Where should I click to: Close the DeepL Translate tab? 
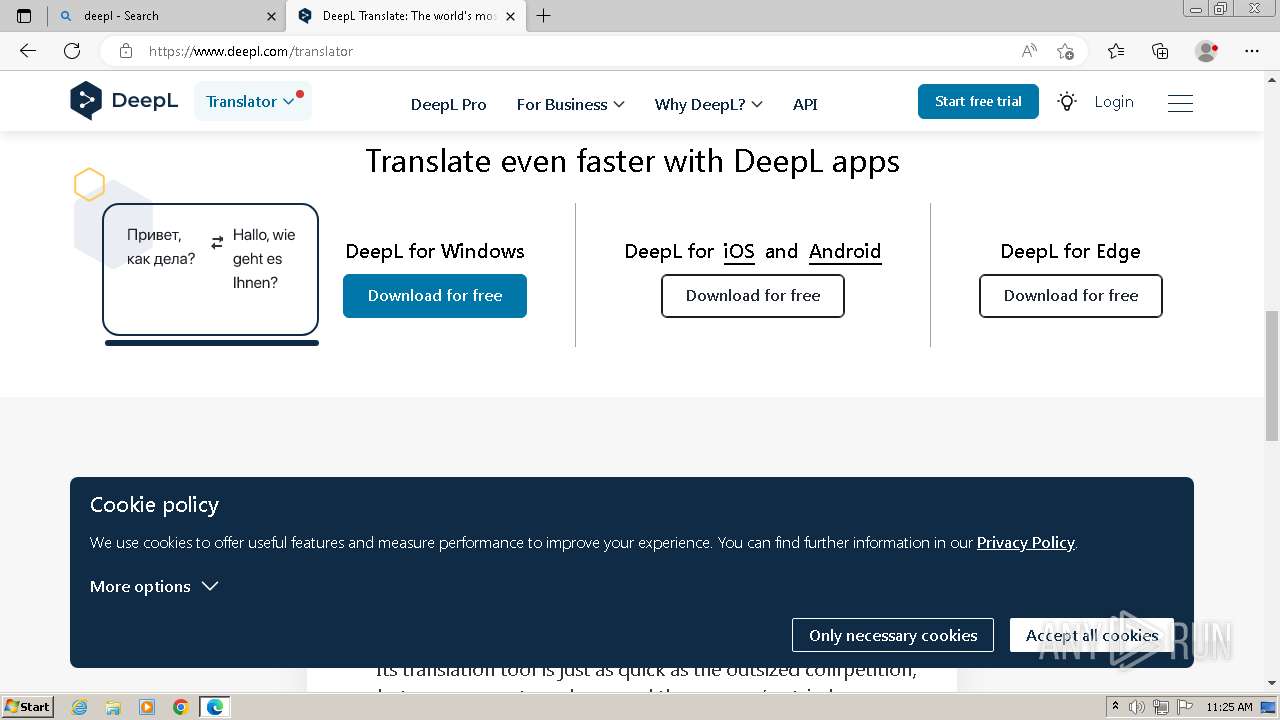pos(511,16)
